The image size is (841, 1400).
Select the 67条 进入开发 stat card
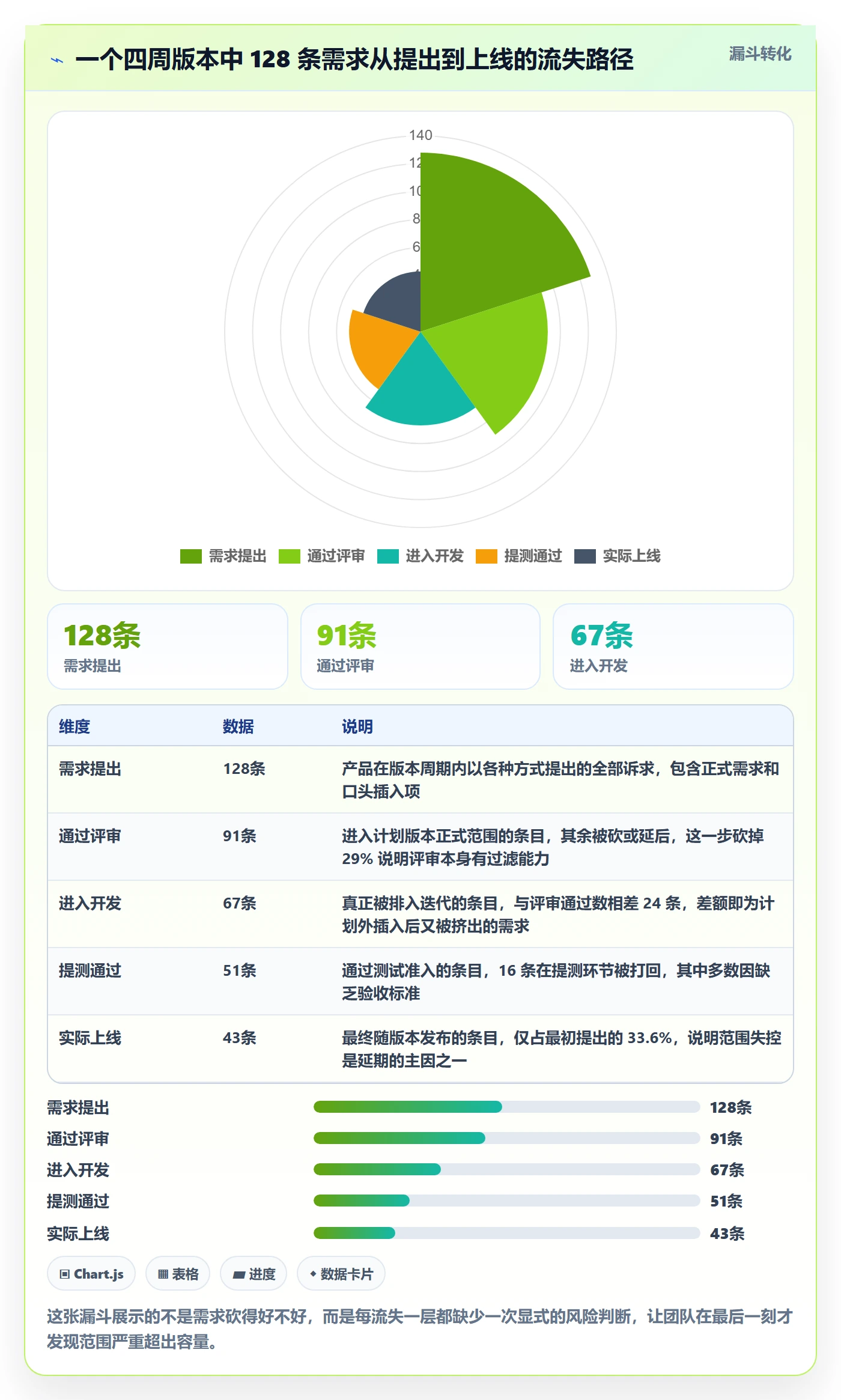click(673, 647)
